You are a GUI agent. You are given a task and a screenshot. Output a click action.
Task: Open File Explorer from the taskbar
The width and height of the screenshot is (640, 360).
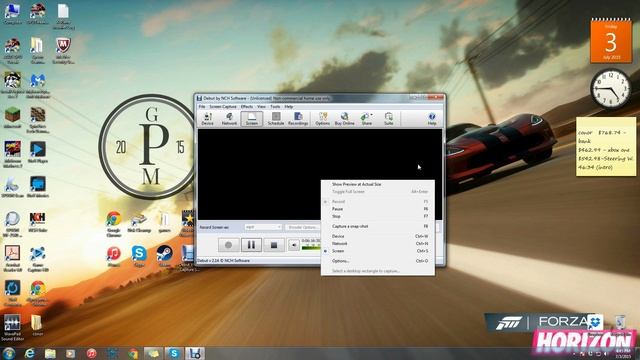coord(50,353)
